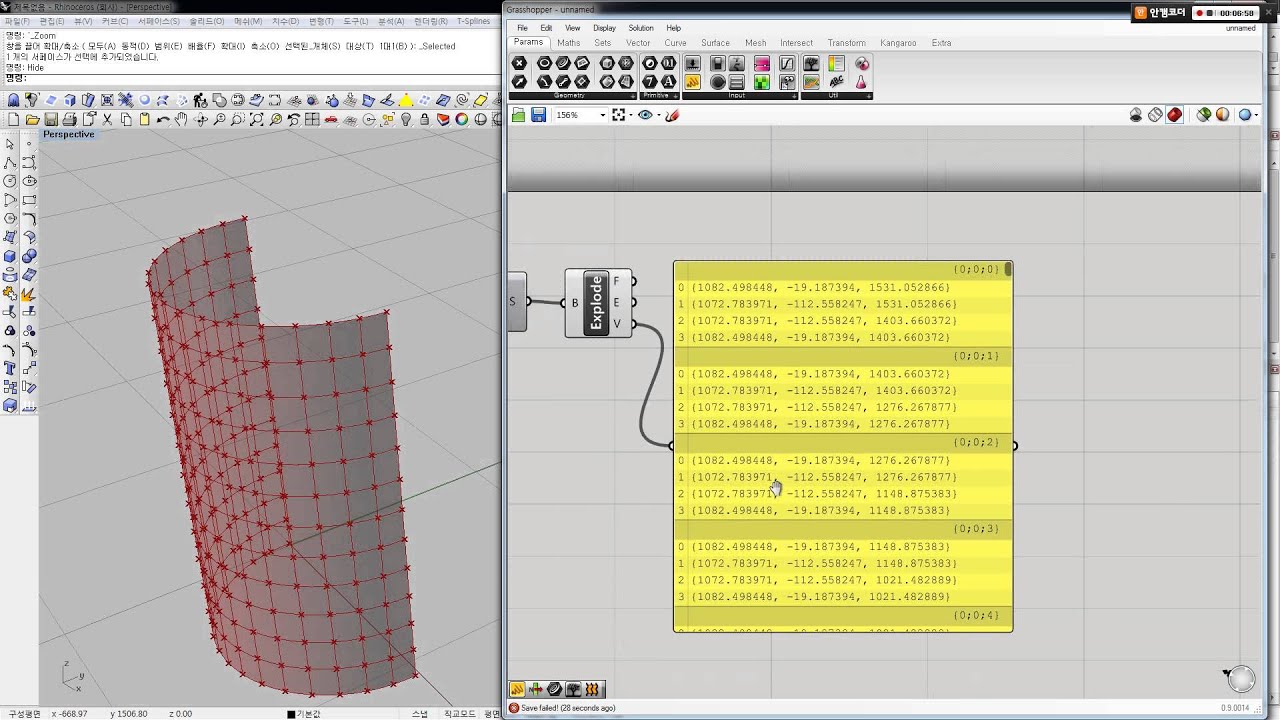Select the box solid tool in Rhino sidebar
This screenshot has height=720, width=1280.
click(10, 256)
